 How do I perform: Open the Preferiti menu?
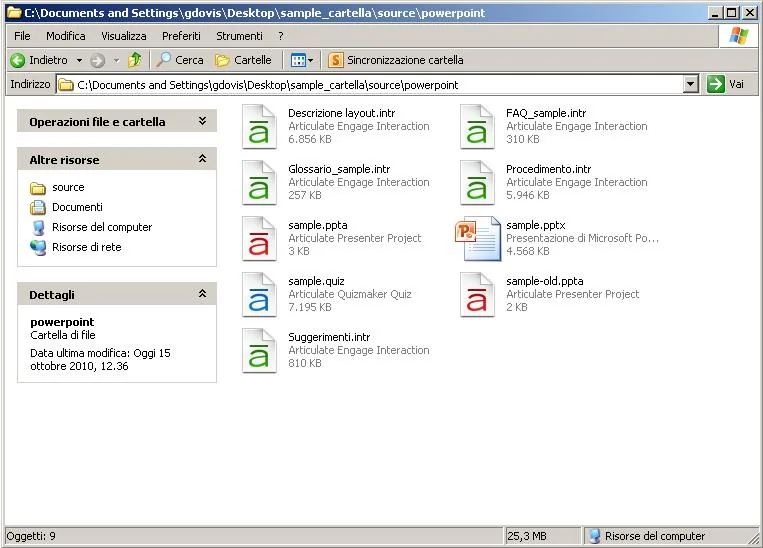tap(181, 36)
